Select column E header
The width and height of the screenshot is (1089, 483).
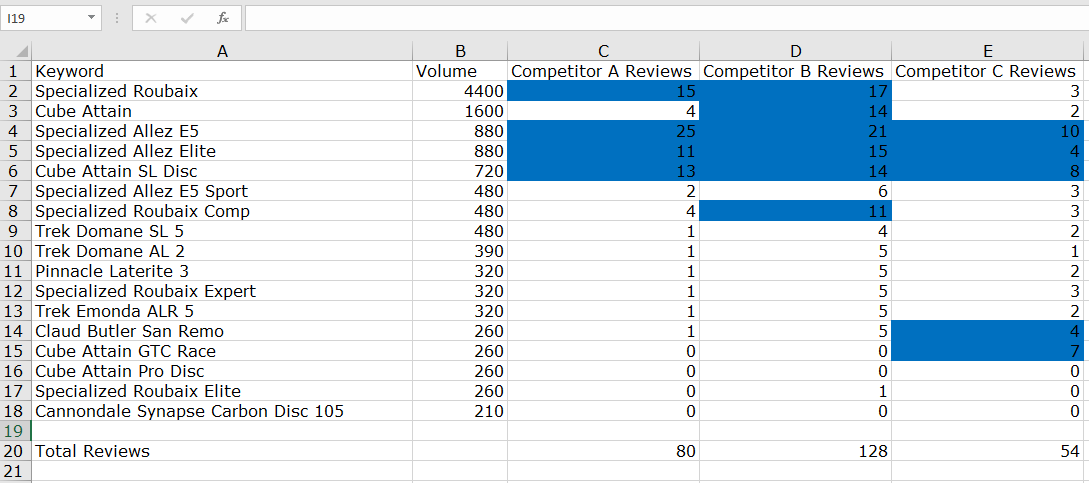click(988, 51)
